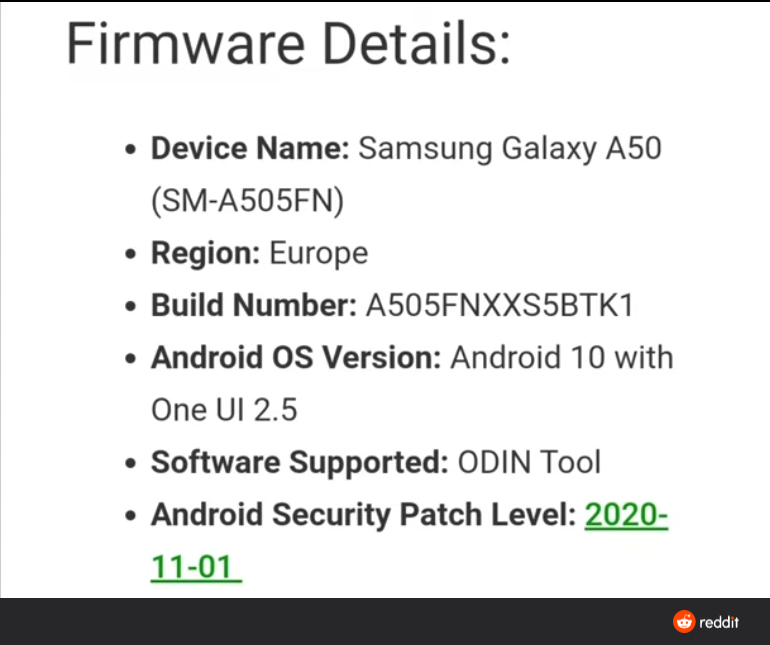Click the bullet before Device Name
770x645 pixels.
pos(130,149)
